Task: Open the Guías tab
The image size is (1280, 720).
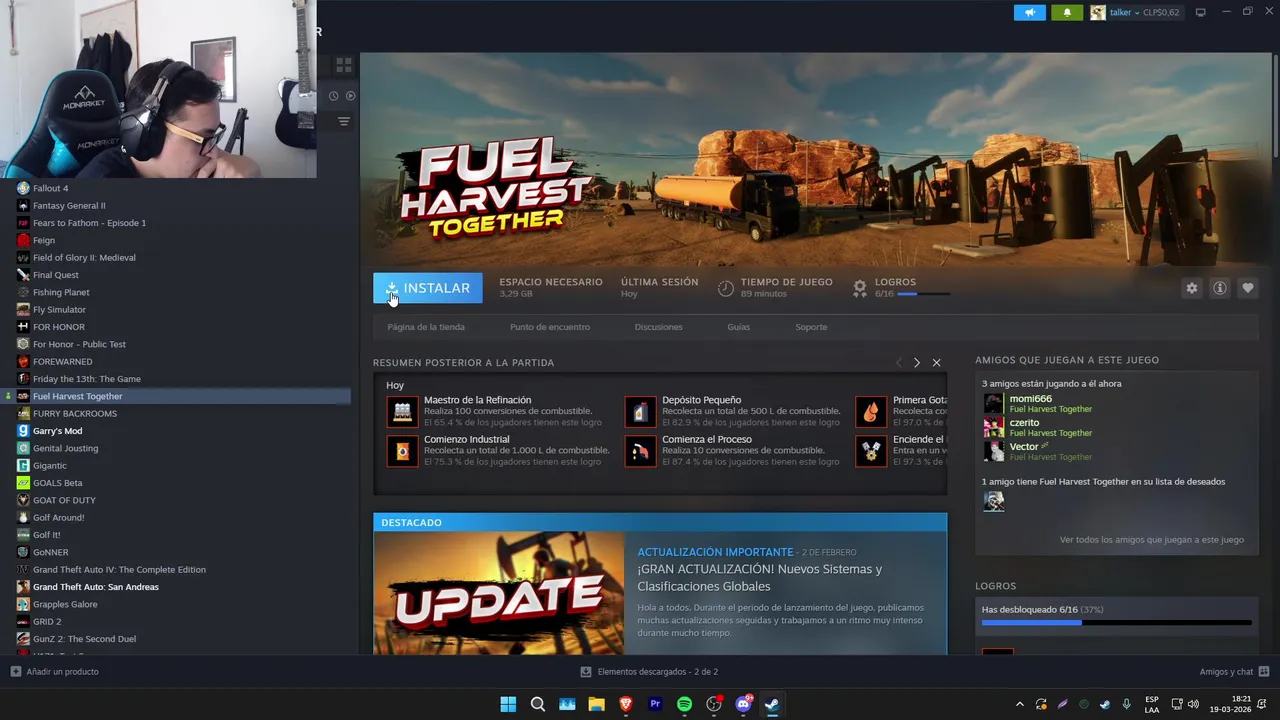Action: coord(738,327)
